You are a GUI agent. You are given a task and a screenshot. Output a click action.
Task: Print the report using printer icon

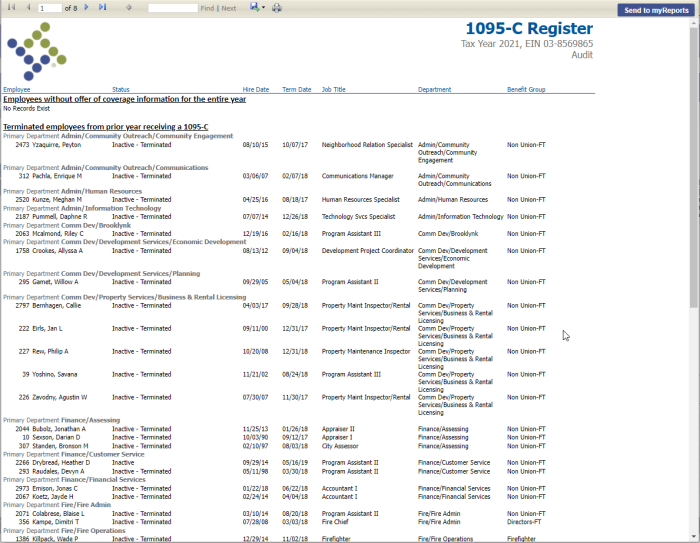(277, 8)
